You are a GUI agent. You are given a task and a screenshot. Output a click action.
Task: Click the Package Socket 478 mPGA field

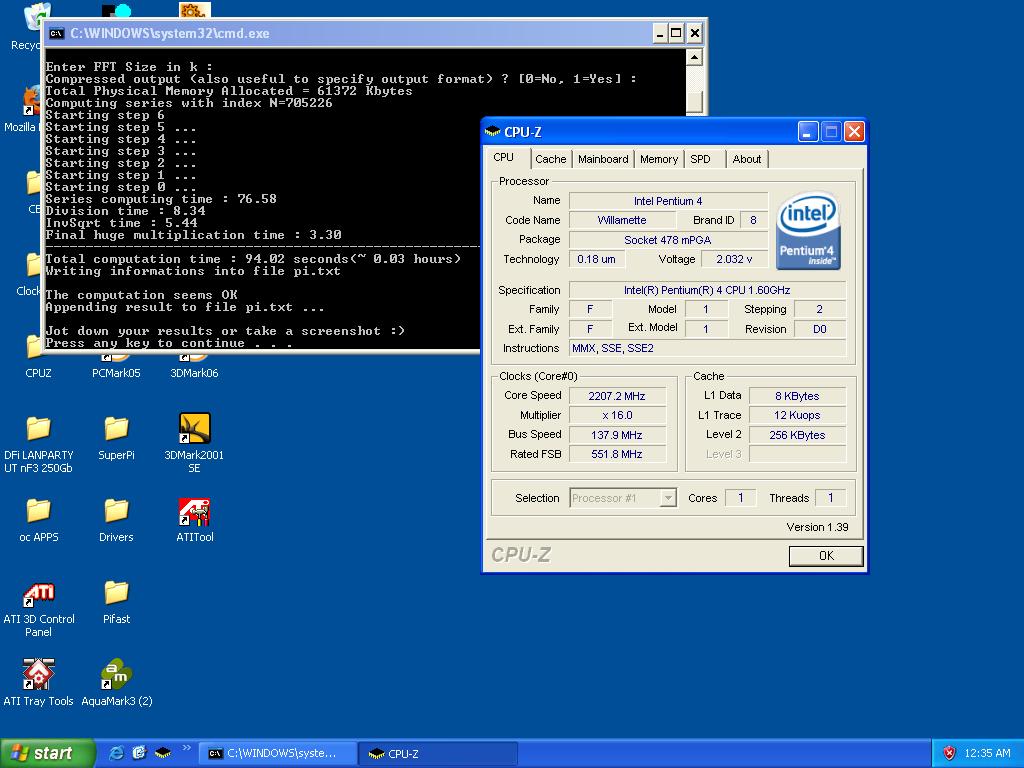tap(668, 240)
